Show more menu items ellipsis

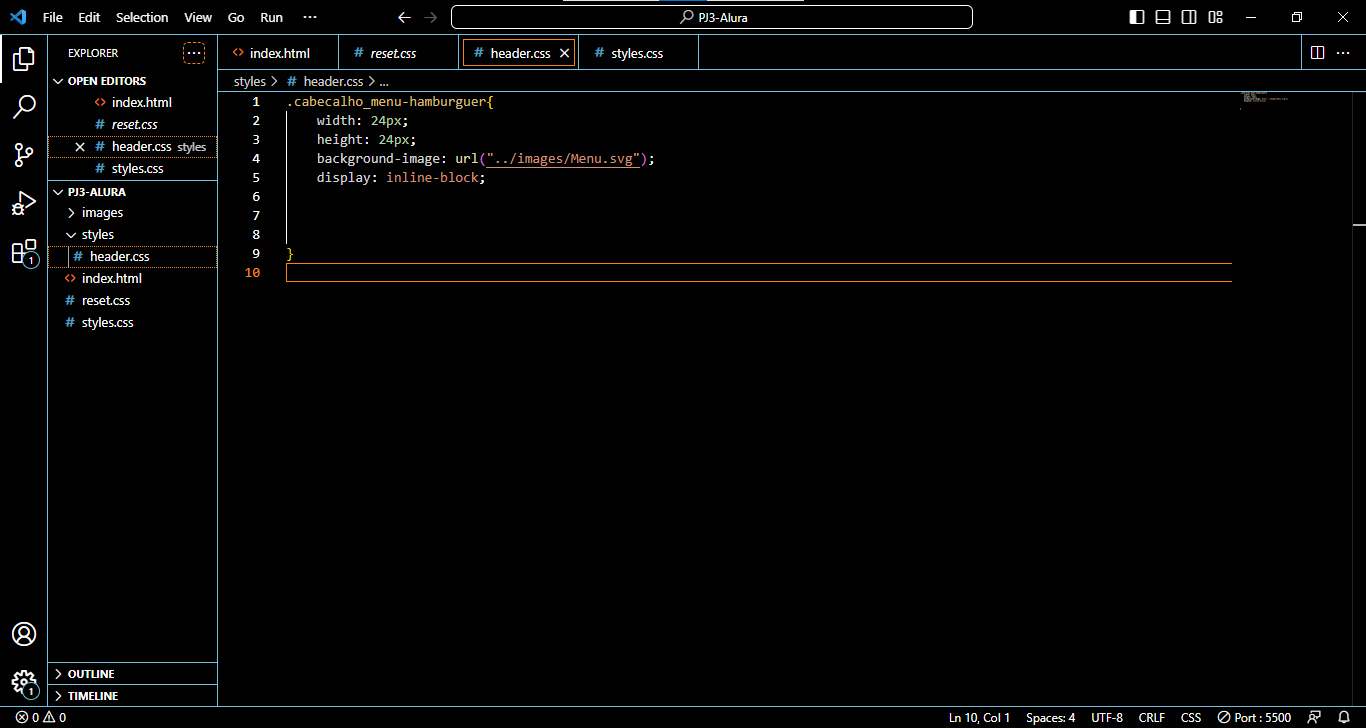(310, 17)
